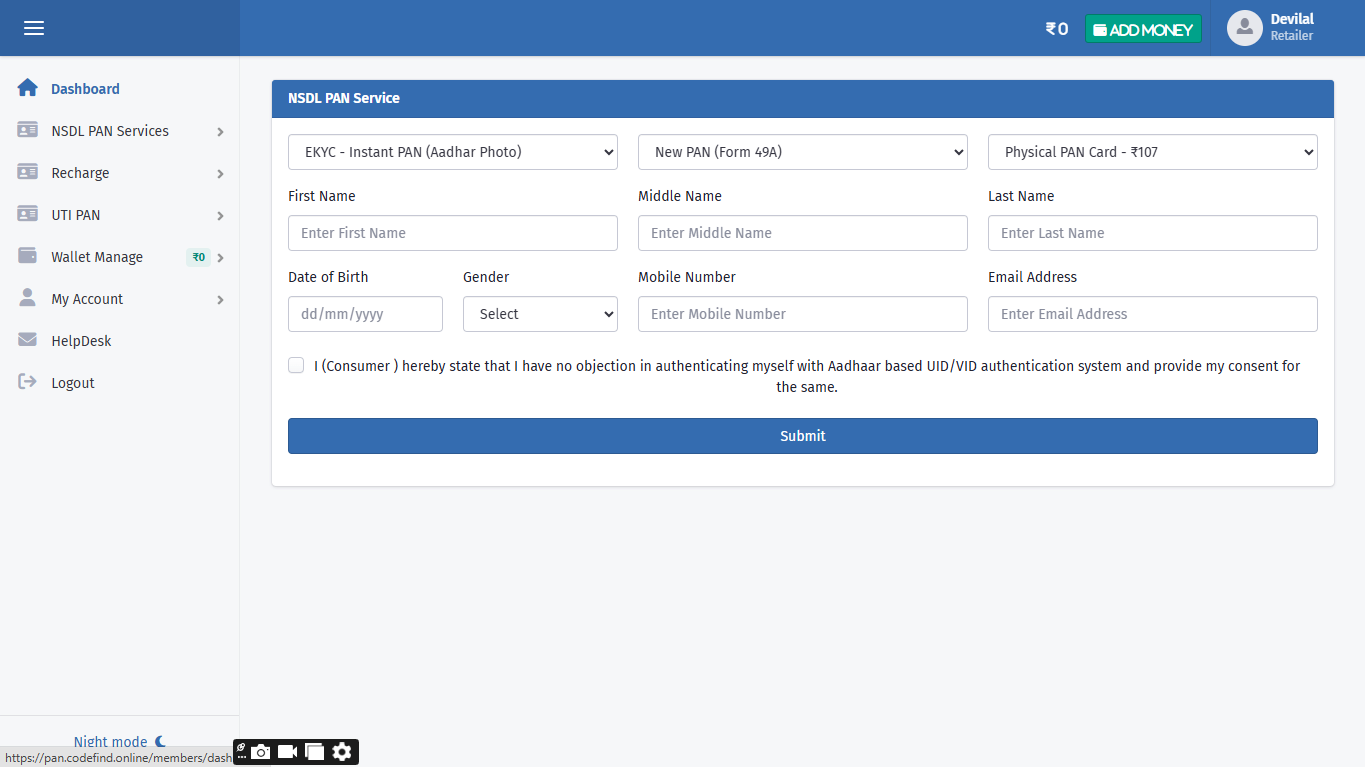Open the Gender Select dropdown
Viewport: 1365px width, 767px height.
tap(540, 314)
